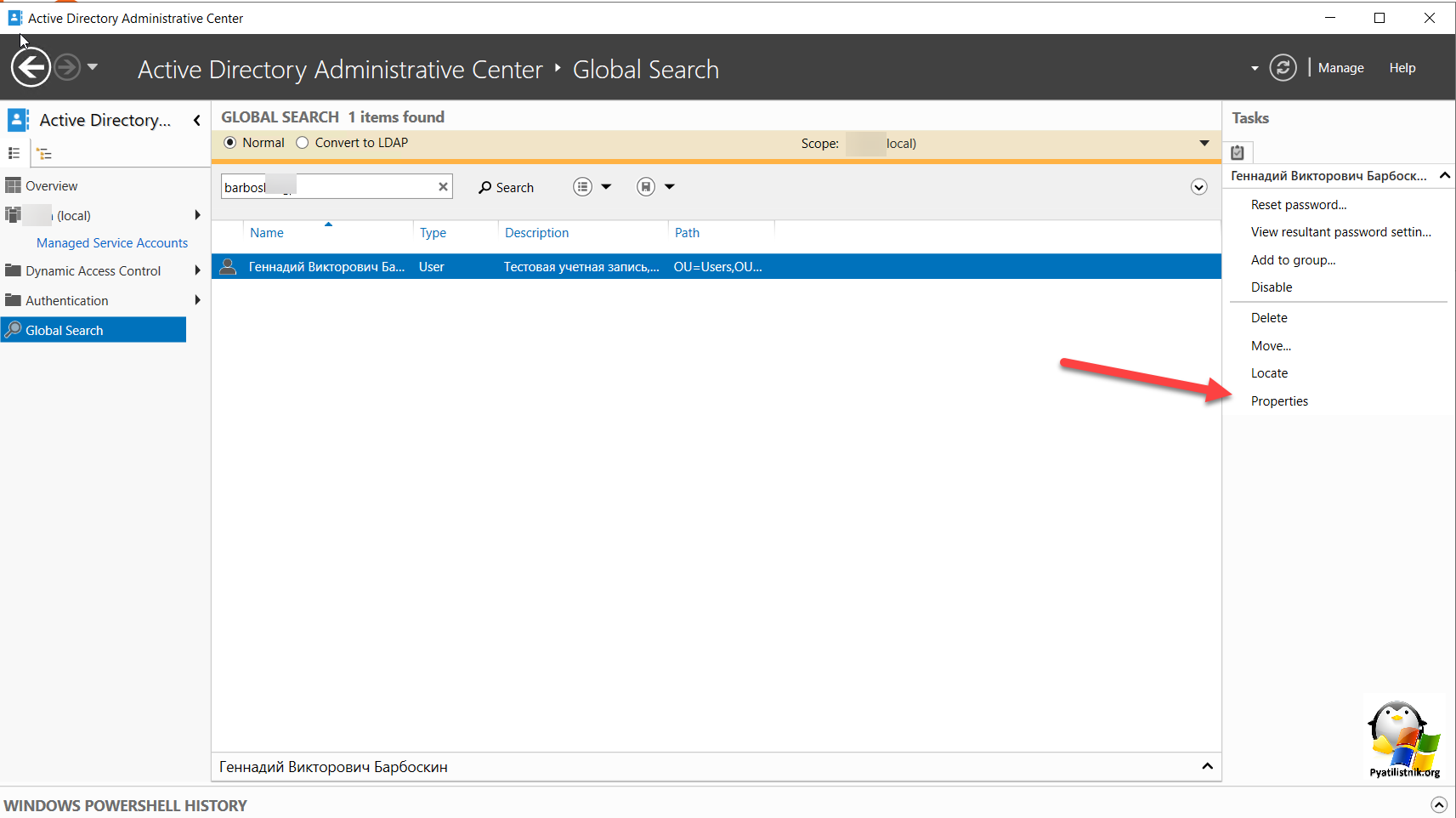Open the Manage menu
This screenshot has height=818, width=1456.
click(1340, 68)
